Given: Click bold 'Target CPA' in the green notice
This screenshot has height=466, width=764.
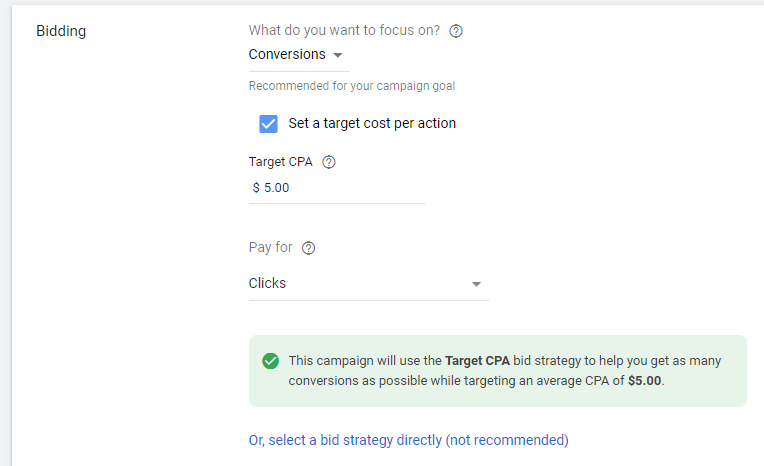Looking at the screenshot, I should [477, 361].
